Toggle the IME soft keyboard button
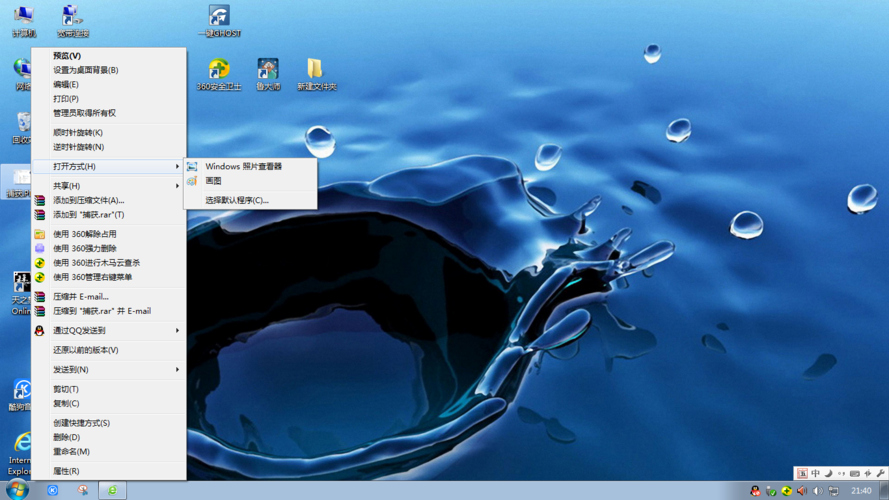Image resolution: width=889 pixels, height=500 pixels. point(854,474)
